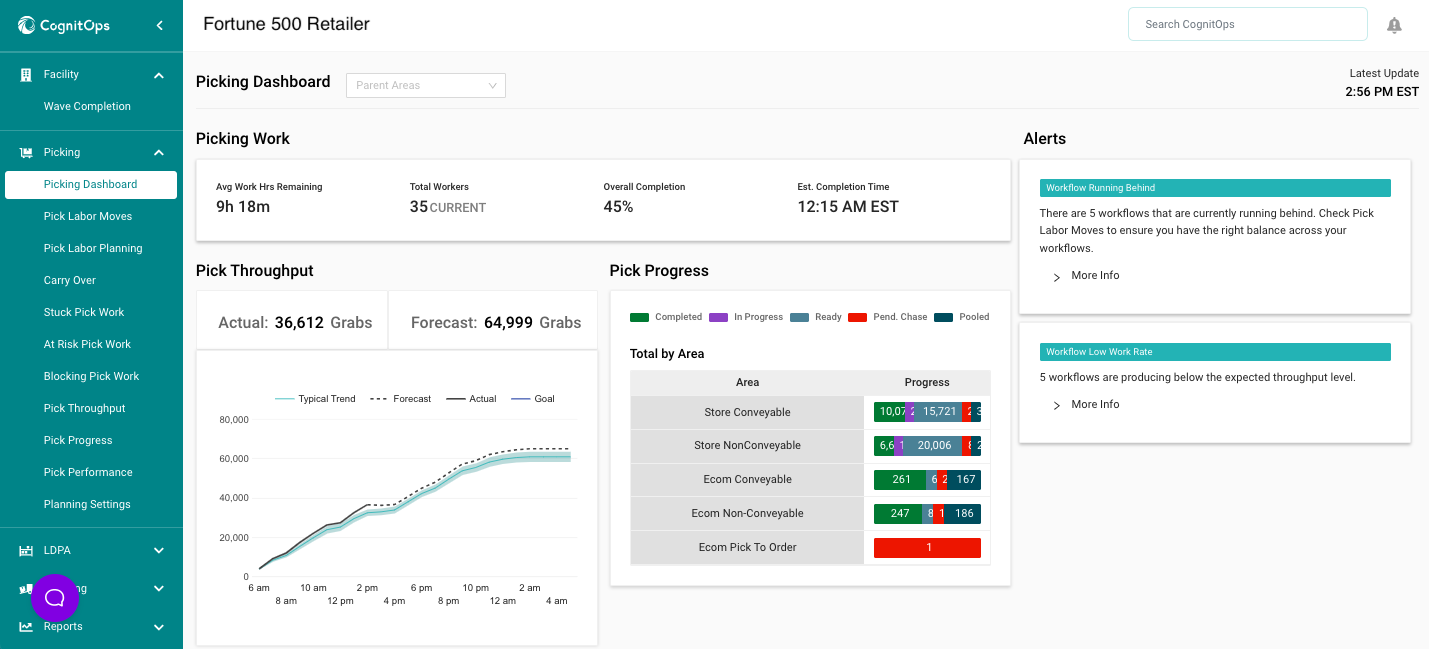Image resolution: width=1429 pixels, height=649 pixels.
Task: Click the Facility building icon
Action: pos(26,75)
